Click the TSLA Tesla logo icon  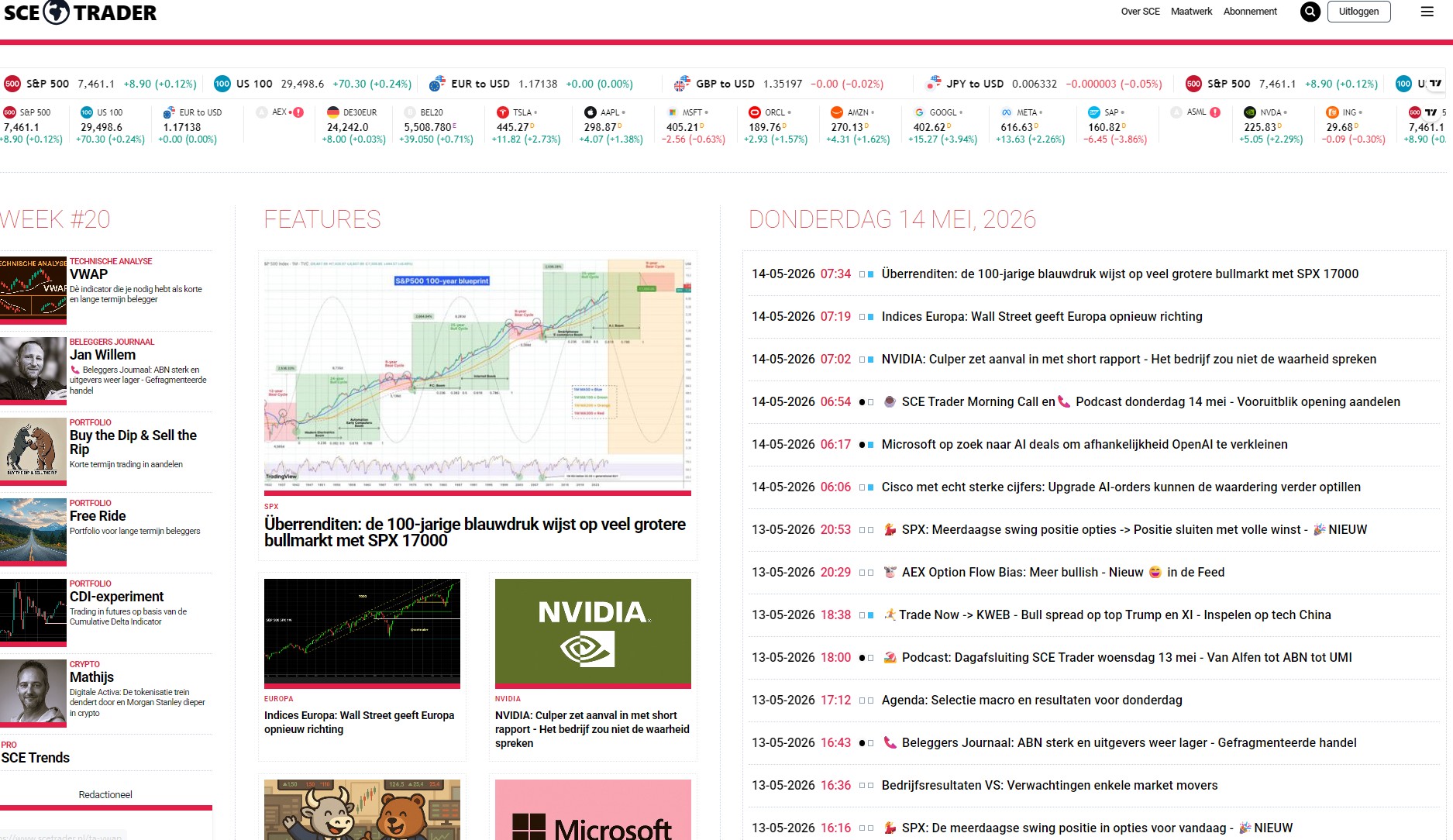pos(502,112)
